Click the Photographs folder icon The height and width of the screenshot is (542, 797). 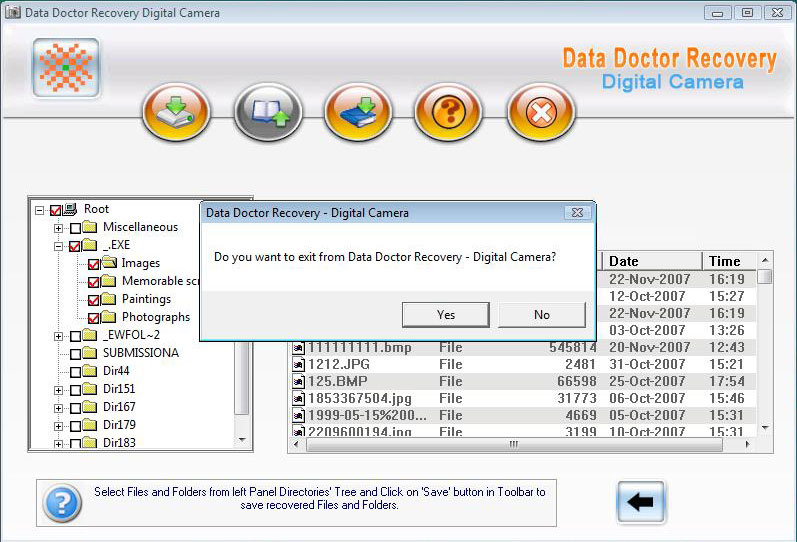tap(109, 316)
